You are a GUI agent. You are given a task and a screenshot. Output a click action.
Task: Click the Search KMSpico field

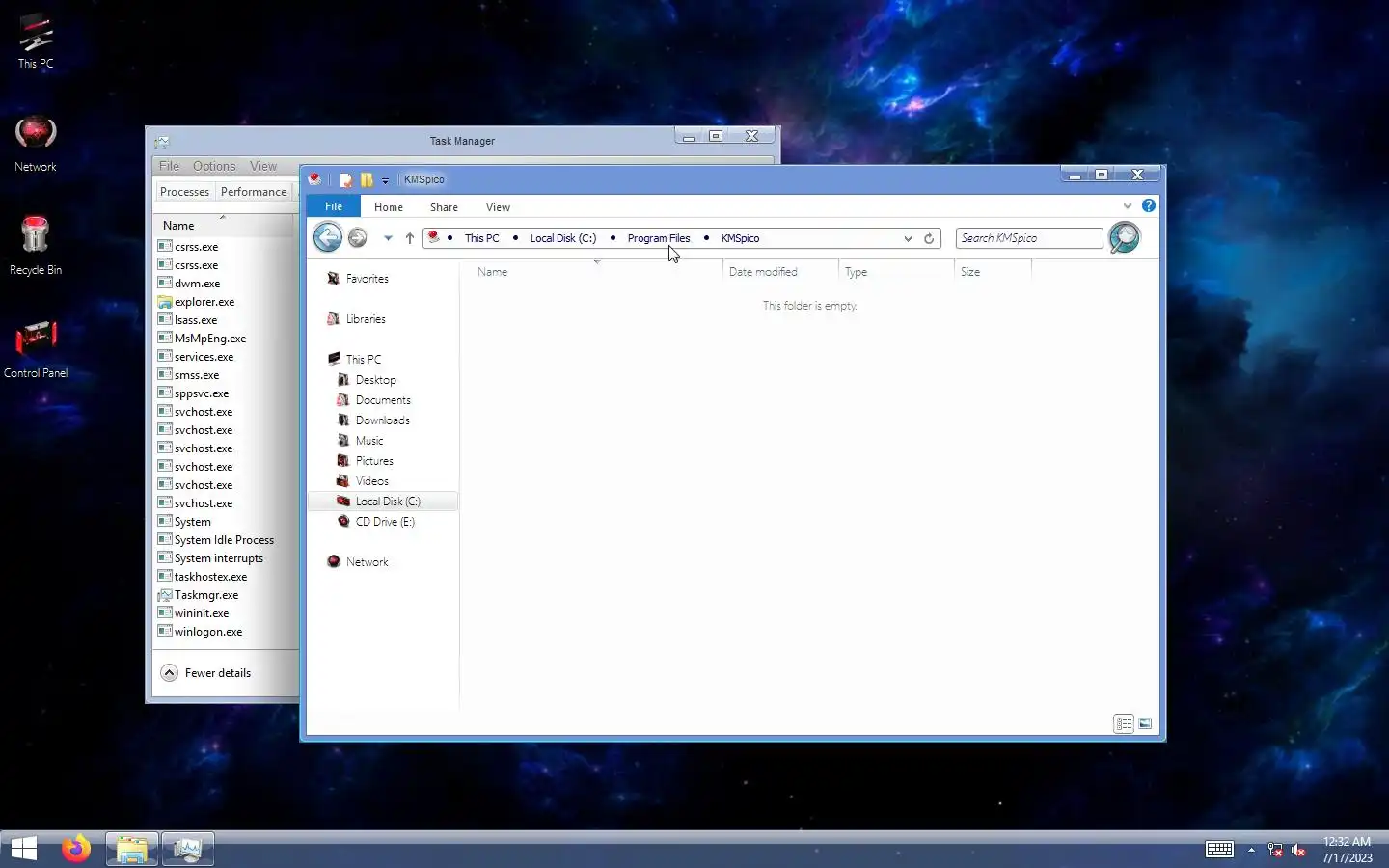[x=1029, y=238]
